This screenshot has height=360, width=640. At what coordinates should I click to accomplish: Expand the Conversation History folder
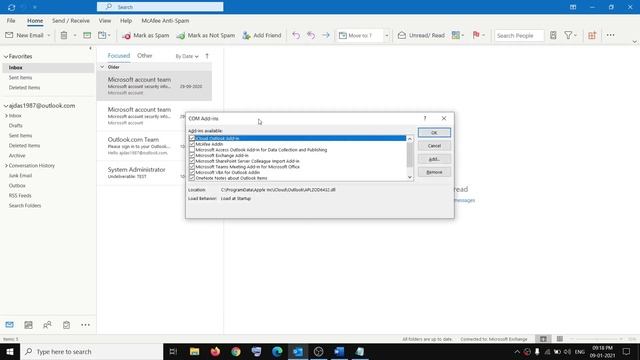point(6,166)
